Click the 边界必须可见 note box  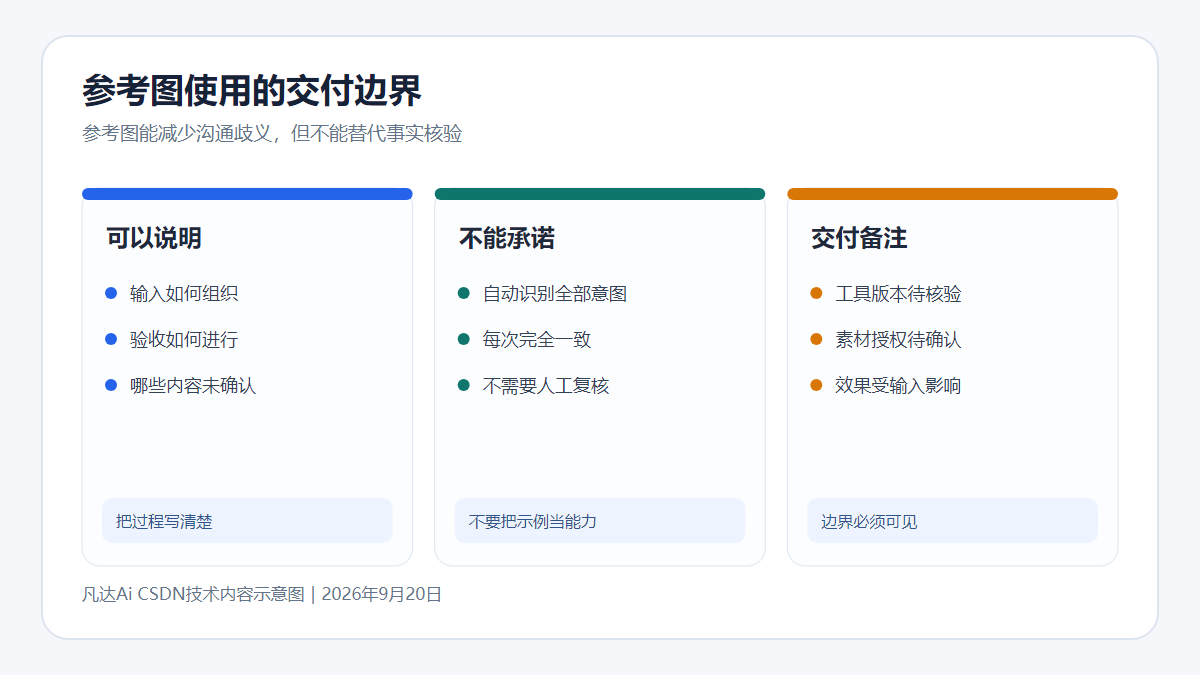click(x=952, y=521)
